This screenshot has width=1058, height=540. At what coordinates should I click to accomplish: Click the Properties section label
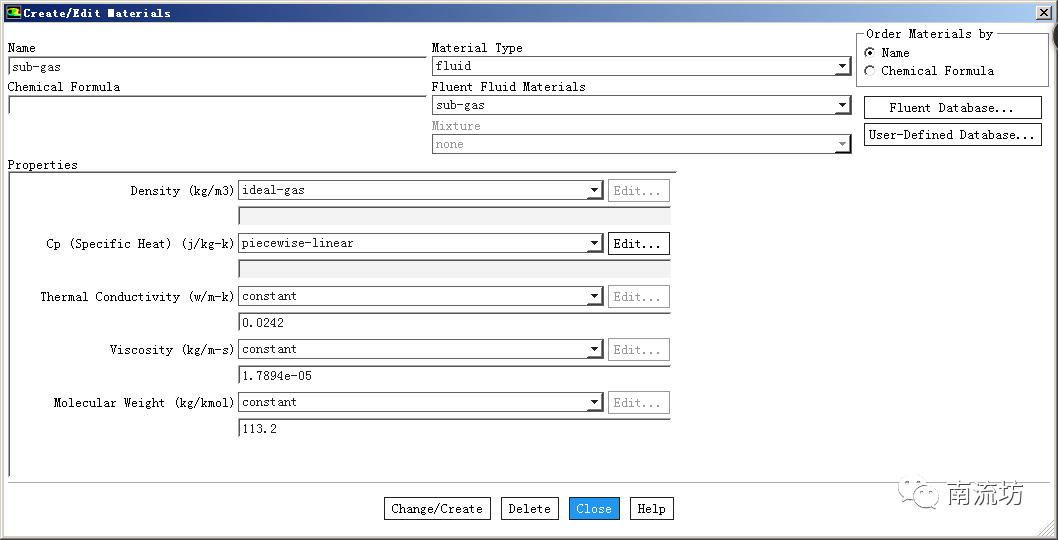coord(43,165)
